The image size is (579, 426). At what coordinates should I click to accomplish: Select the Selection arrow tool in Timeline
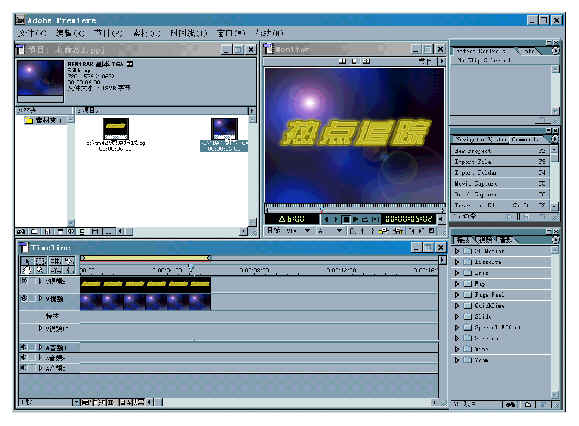coord(28,261)
